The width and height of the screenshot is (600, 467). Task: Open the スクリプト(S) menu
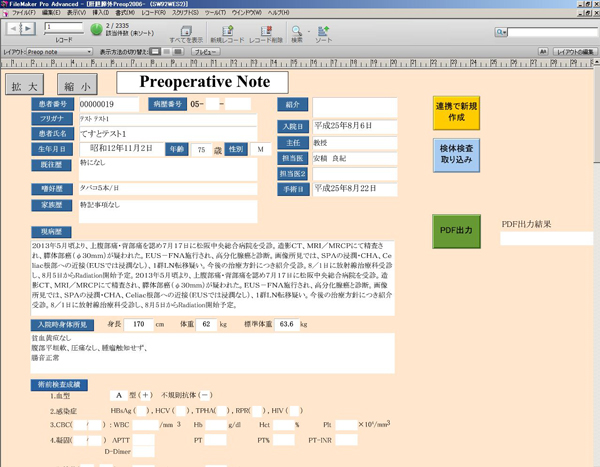click(187, 13)
